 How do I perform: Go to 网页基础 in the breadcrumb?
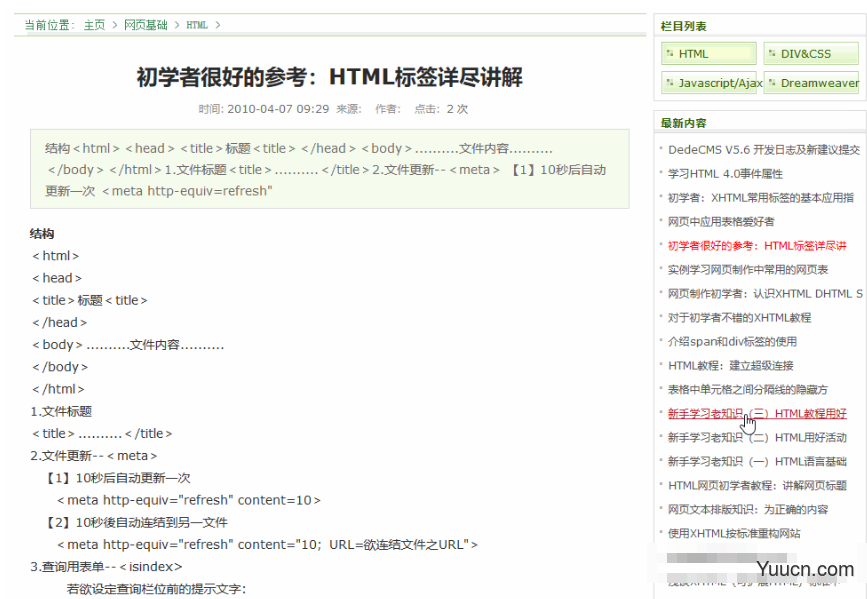tap(146, 25)
